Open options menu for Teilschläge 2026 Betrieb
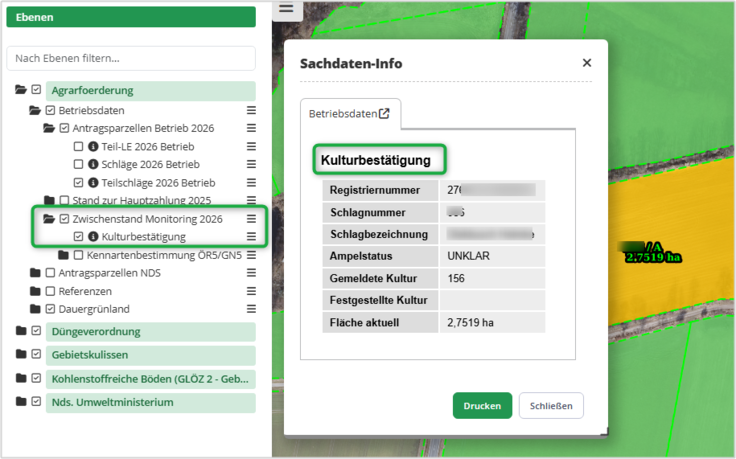The height and width of the screenshot is (459, 736). (x=251, y=183)
